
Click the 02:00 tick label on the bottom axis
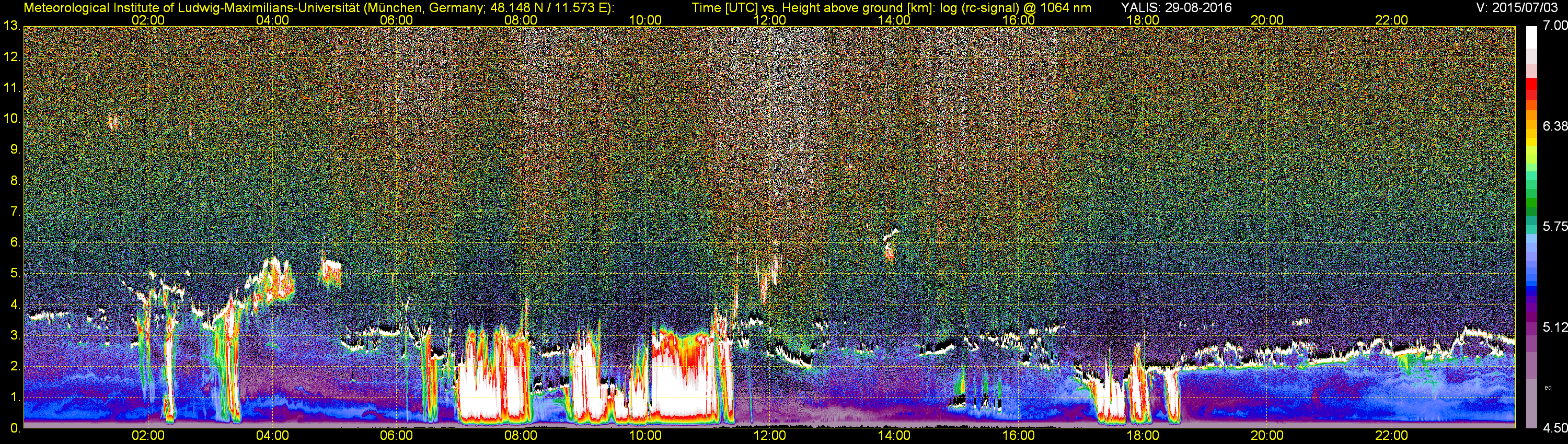coord(148,436)
